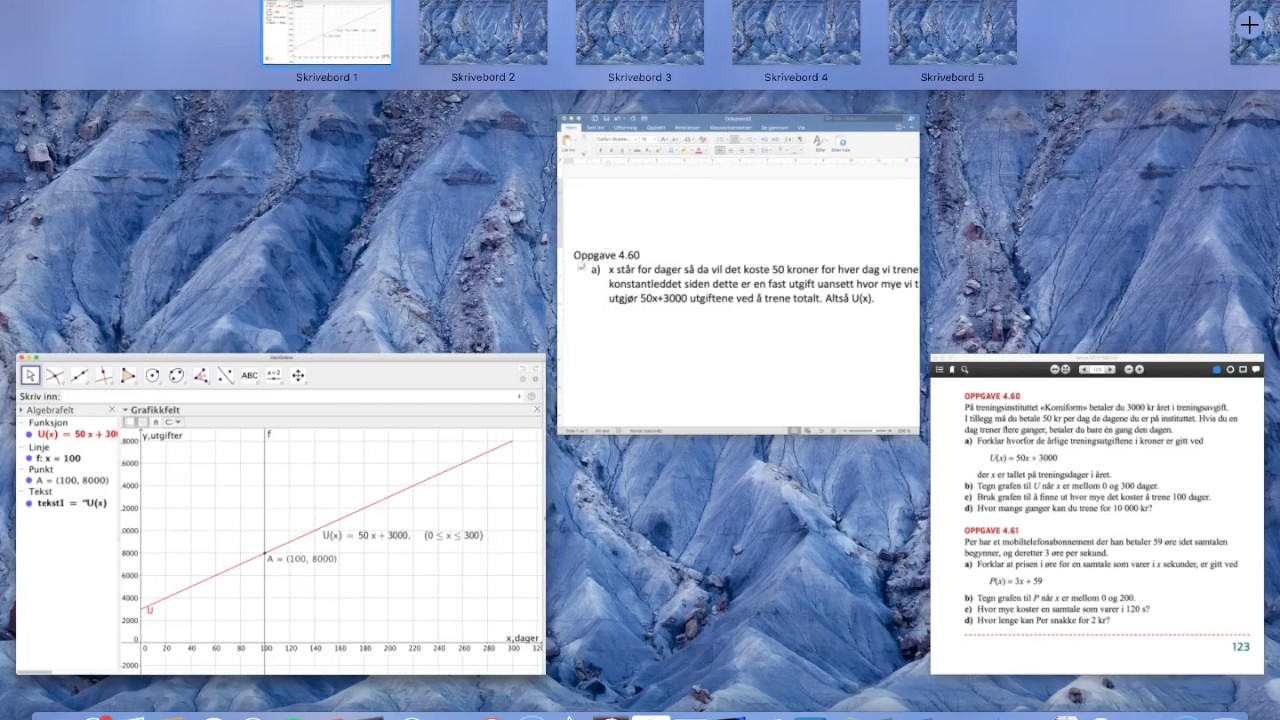Select the Move arrow tool in GeoGebra

(30, 376)
